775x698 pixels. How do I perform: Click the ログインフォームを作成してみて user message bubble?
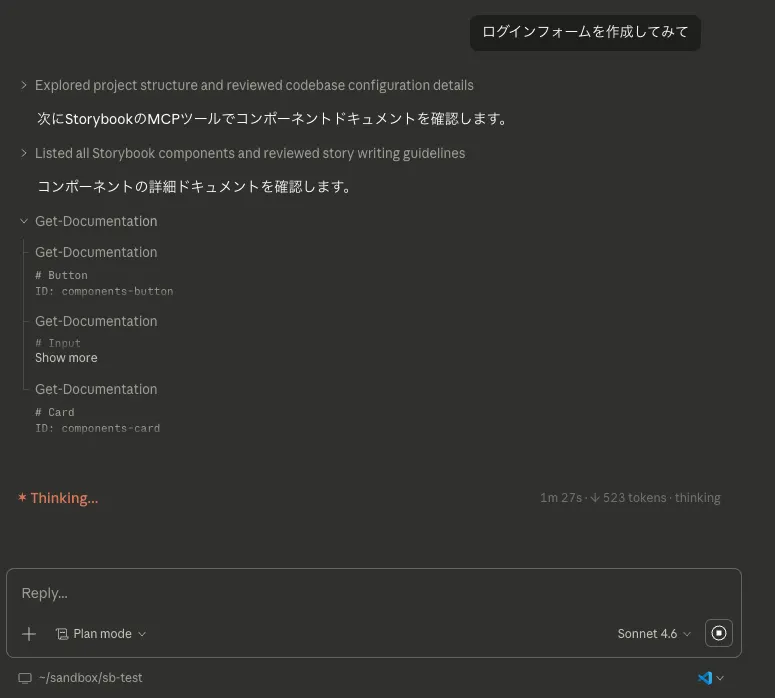pyautogui.click(x=585, y=33)
